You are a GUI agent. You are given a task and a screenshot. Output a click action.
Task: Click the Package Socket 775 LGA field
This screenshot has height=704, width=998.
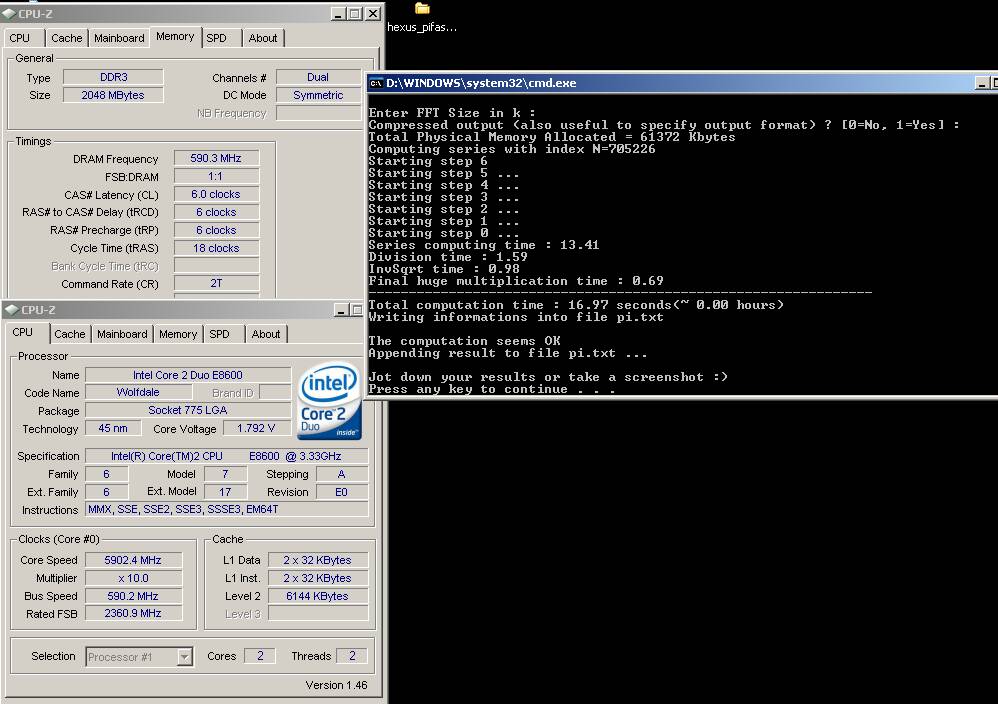[188, 410]
